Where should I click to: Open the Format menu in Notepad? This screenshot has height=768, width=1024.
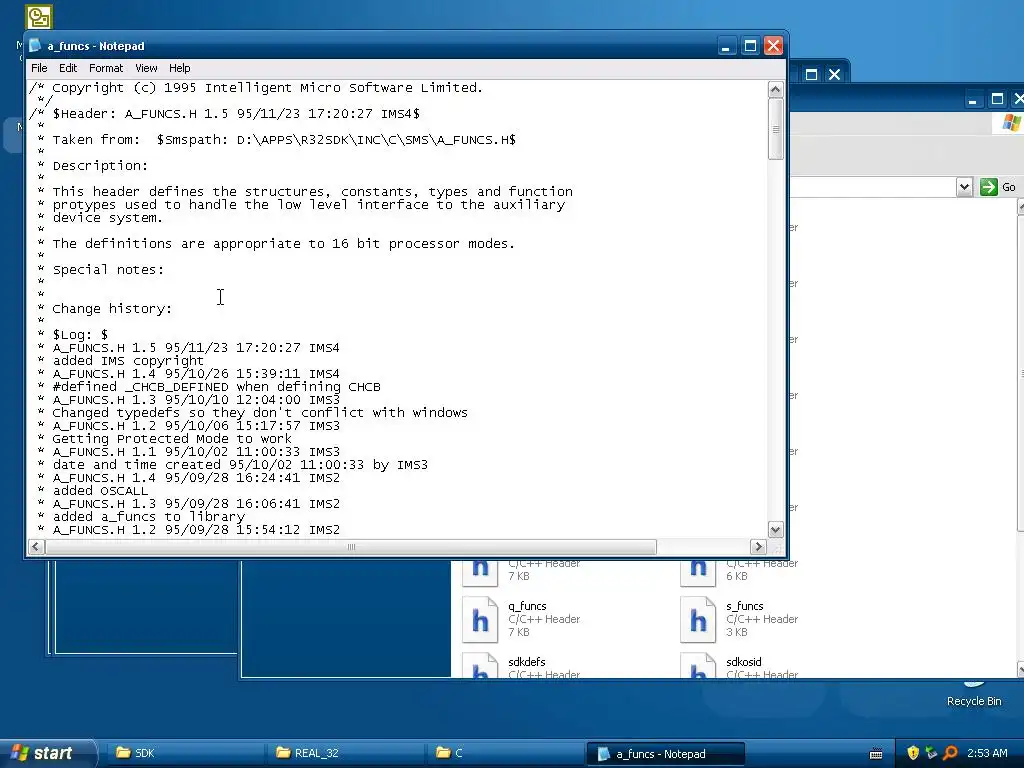pyautogui.click(x=106, y=68)
